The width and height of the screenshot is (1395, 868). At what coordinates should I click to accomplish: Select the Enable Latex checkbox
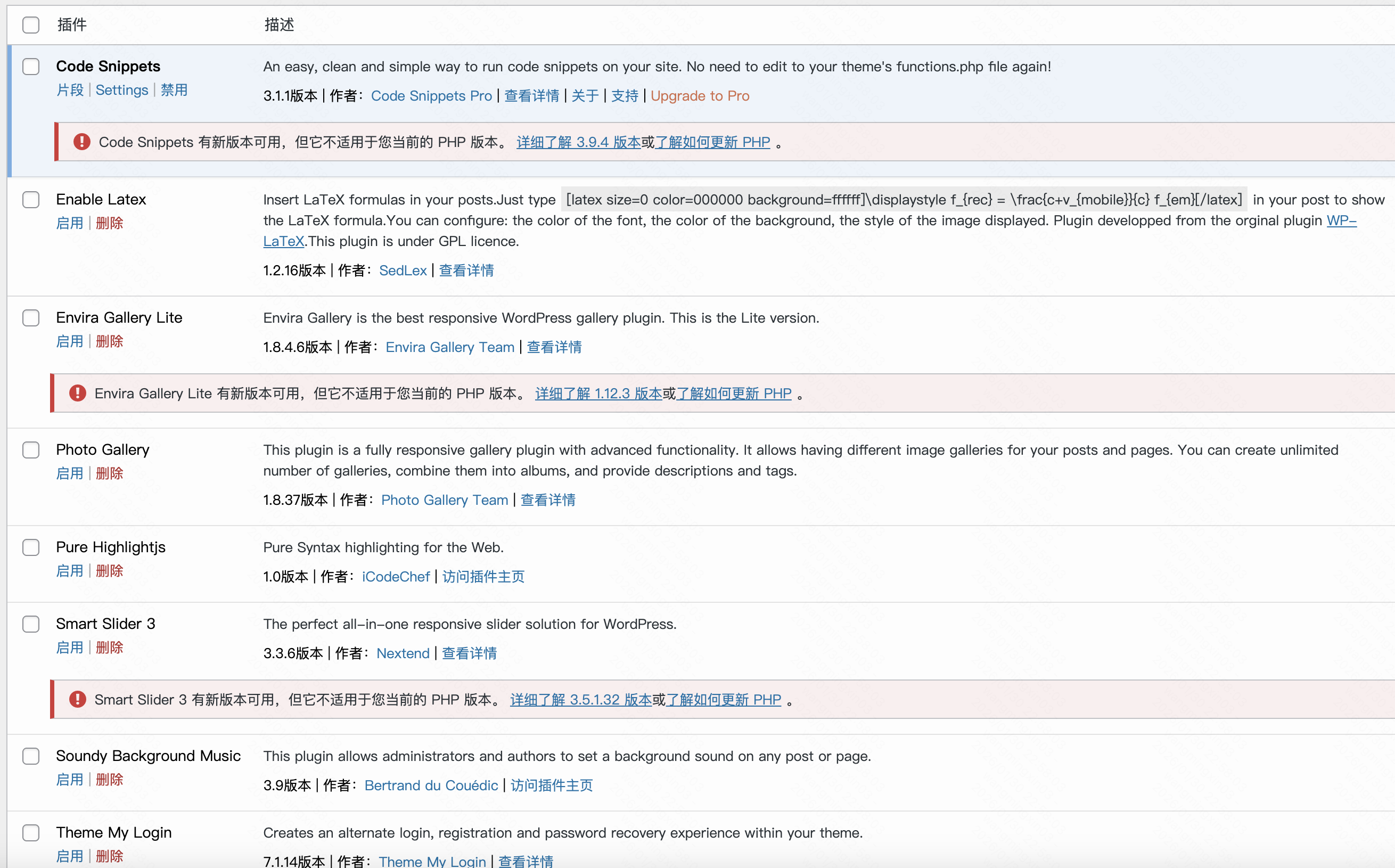[31, 200]
